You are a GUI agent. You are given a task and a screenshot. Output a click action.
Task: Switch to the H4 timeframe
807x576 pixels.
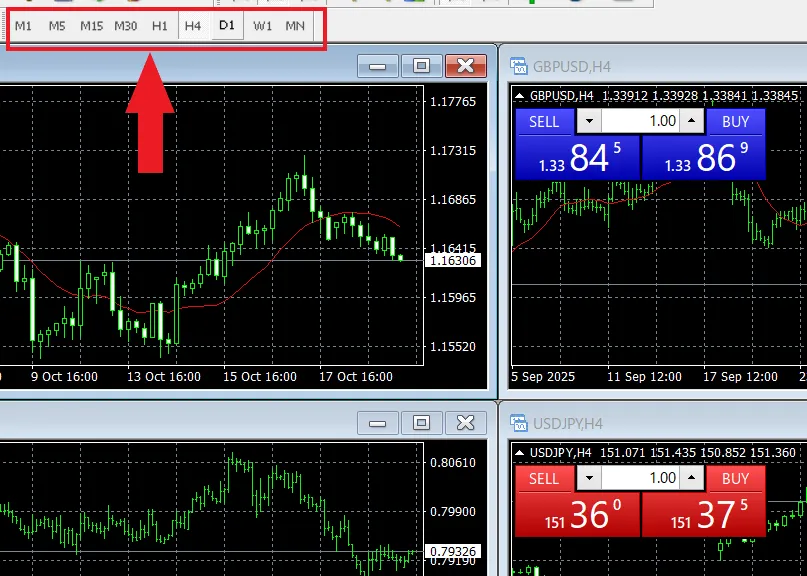[x=193, y=26]
